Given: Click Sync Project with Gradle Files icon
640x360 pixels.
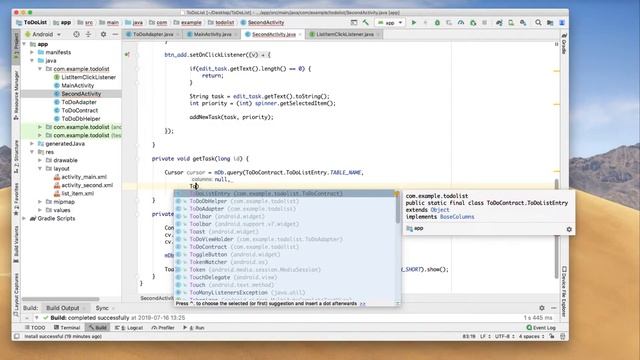Looking at the screenshot, I should (x=499, y=23).
